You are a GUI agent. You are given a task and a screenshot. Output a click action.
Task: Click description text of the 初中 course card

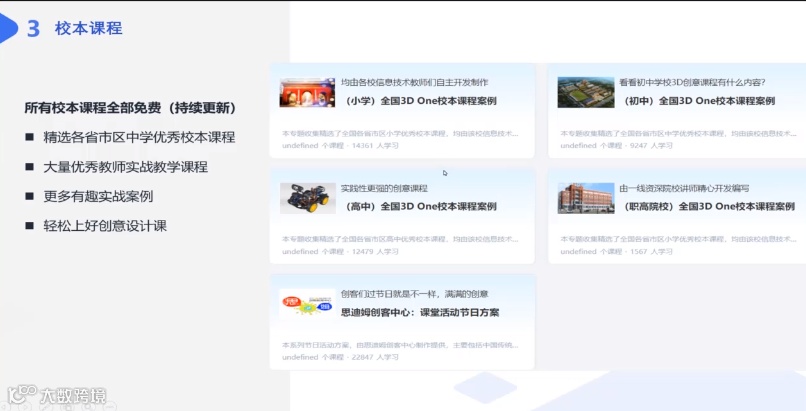pyautogui.click(x=679, y=134)
